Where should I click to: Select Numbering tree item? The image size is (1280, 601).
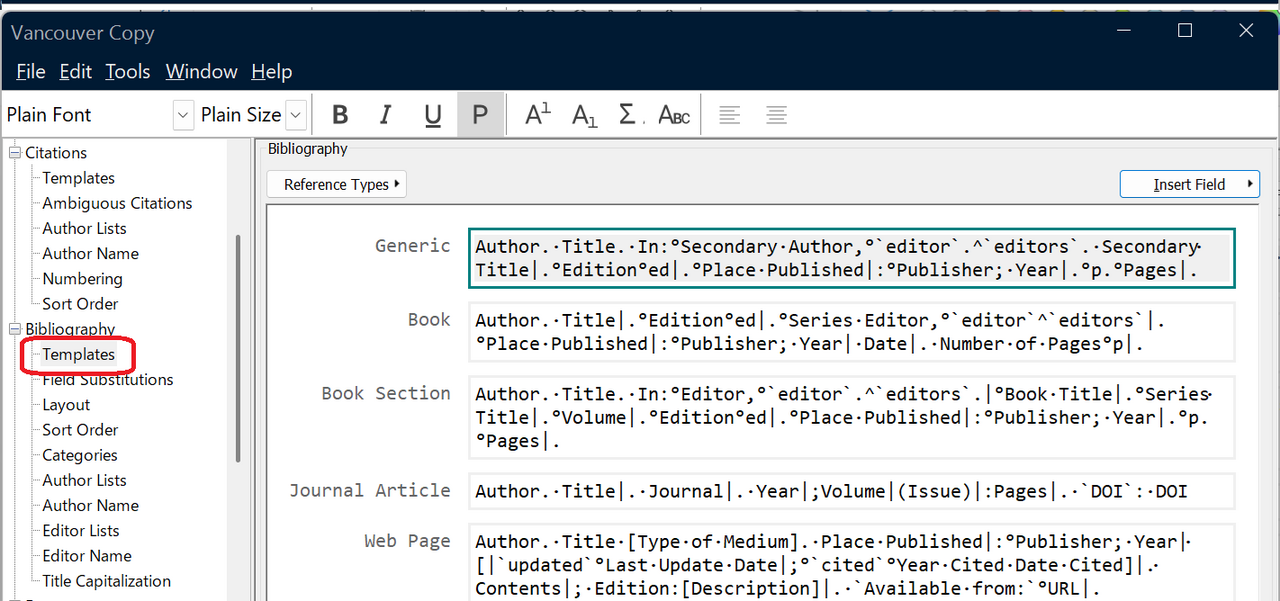point(82,279)
